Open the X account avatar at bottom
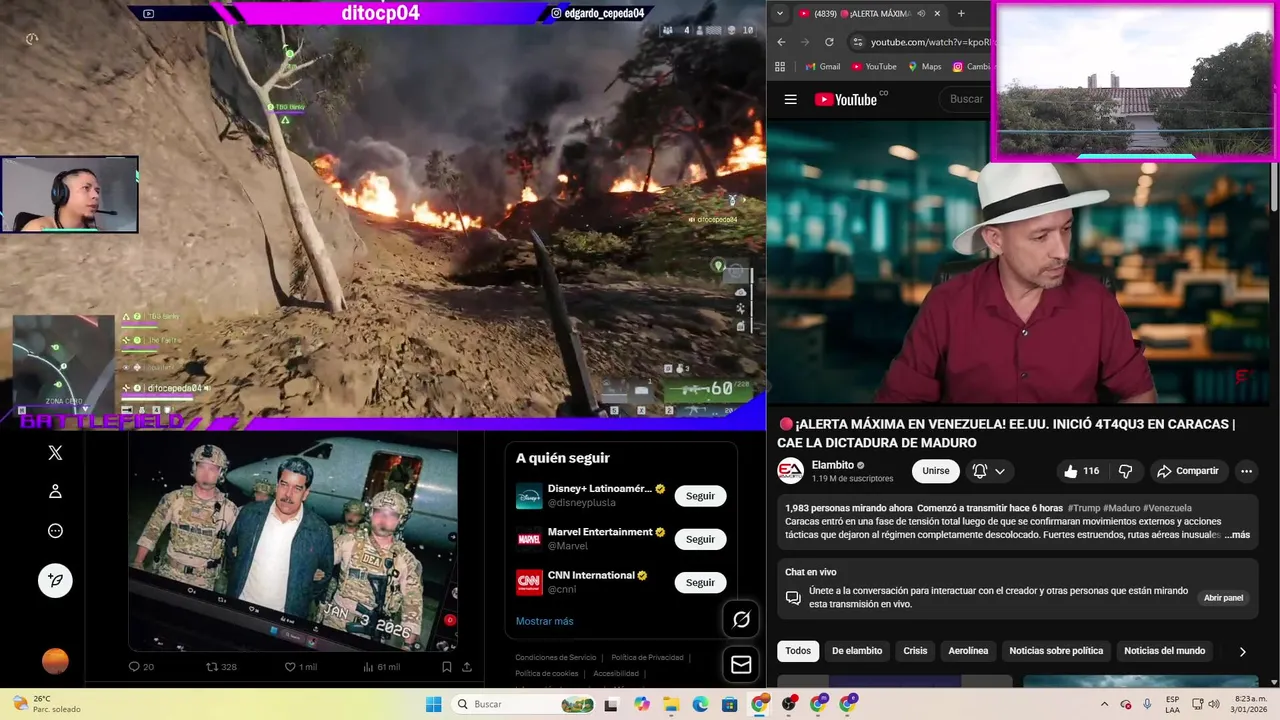 pyautogui.click(x=55, y=661)
